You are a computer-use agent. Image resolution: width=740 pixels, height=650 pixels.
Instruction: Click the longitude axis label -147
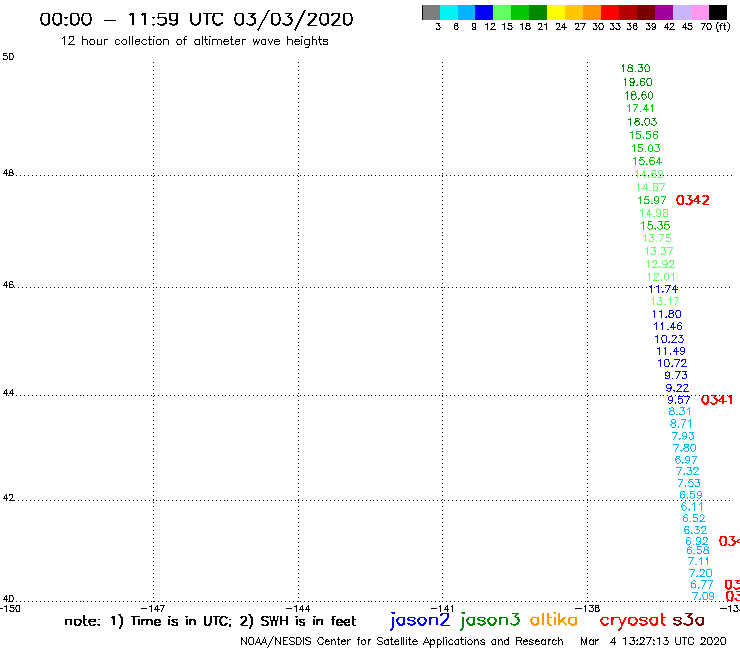click(x=153, y=608)
